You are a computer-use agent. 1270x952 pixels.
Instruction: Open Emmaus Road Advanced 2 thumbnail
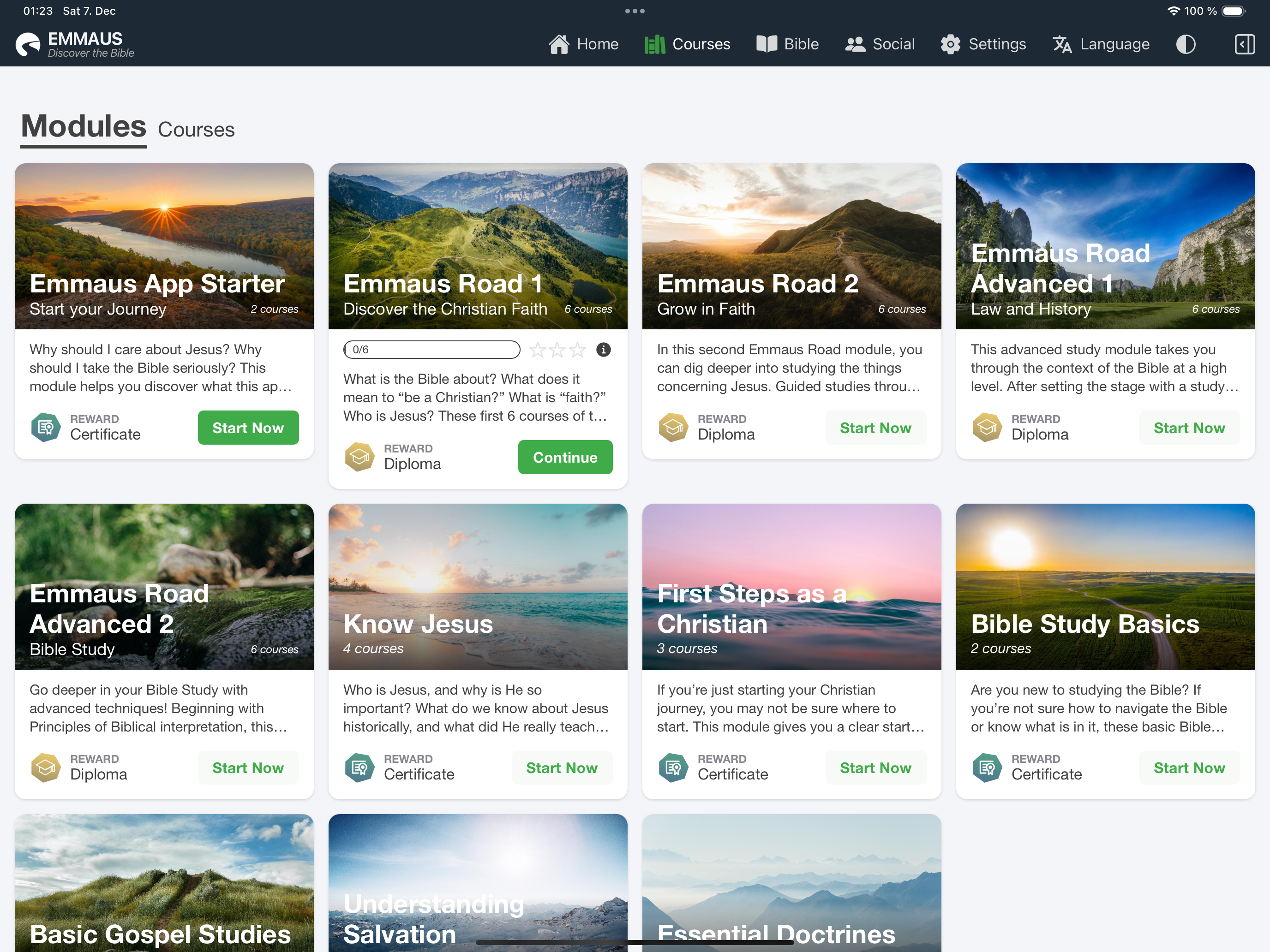[x=164, y=586]
